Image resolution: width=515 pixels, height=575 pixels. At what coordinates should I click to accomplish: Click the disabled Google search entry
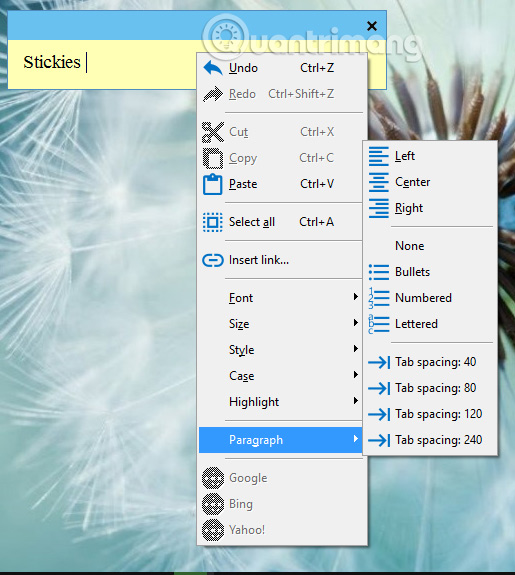281,478
